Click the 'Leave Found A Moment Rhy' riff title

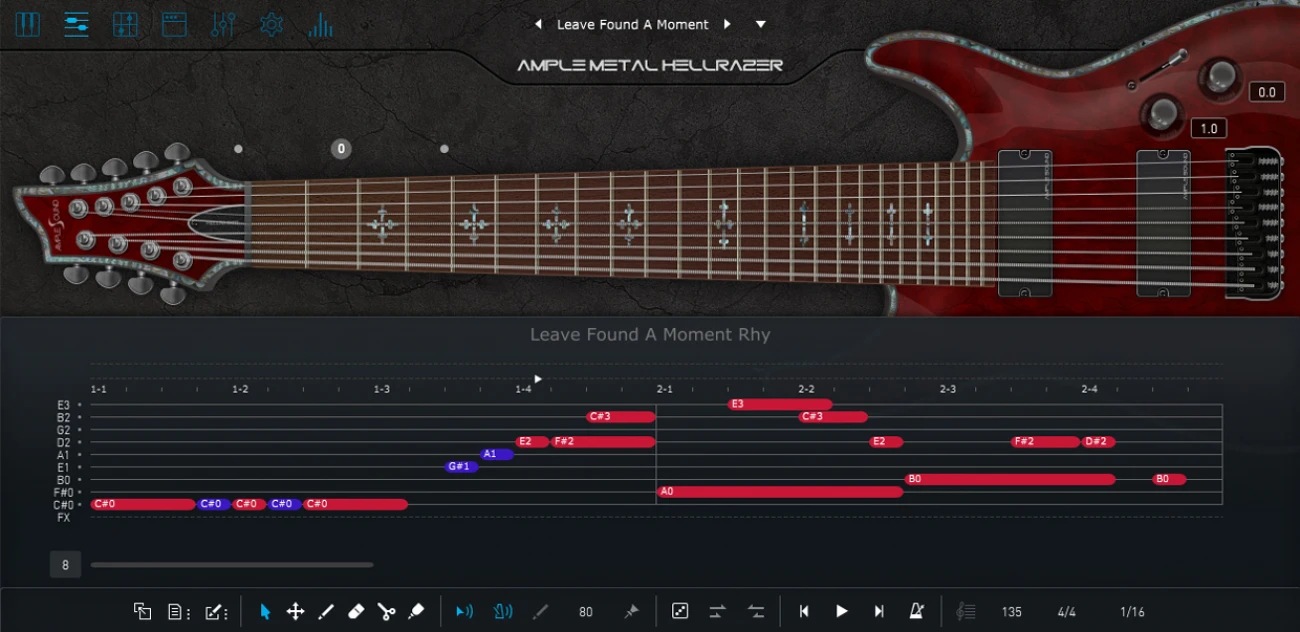(x=650, y=335)
